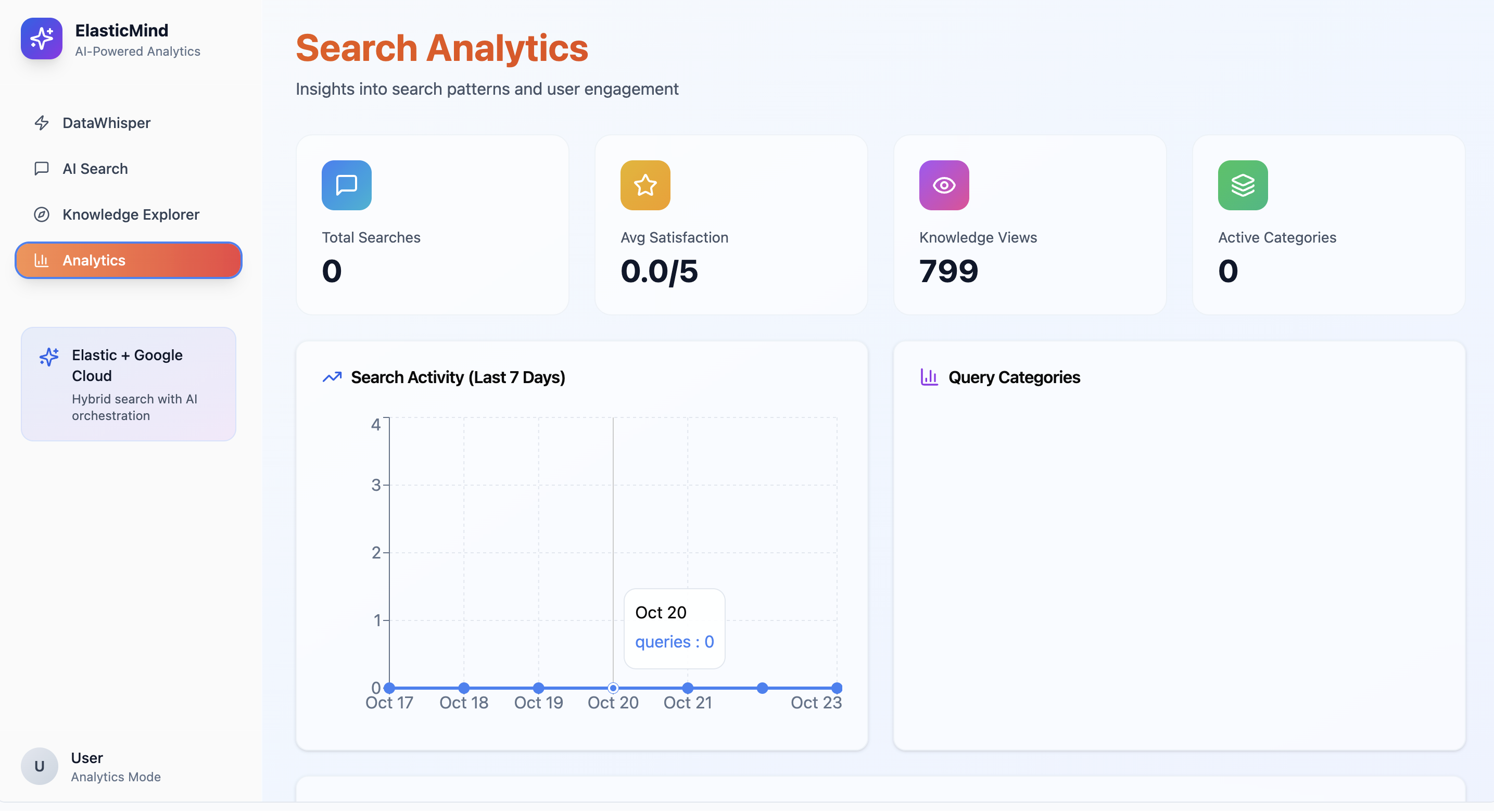Click the Avg Satisfaction star icon
The width and height of the screenshot is (1494, 812).
coord(645,185)
